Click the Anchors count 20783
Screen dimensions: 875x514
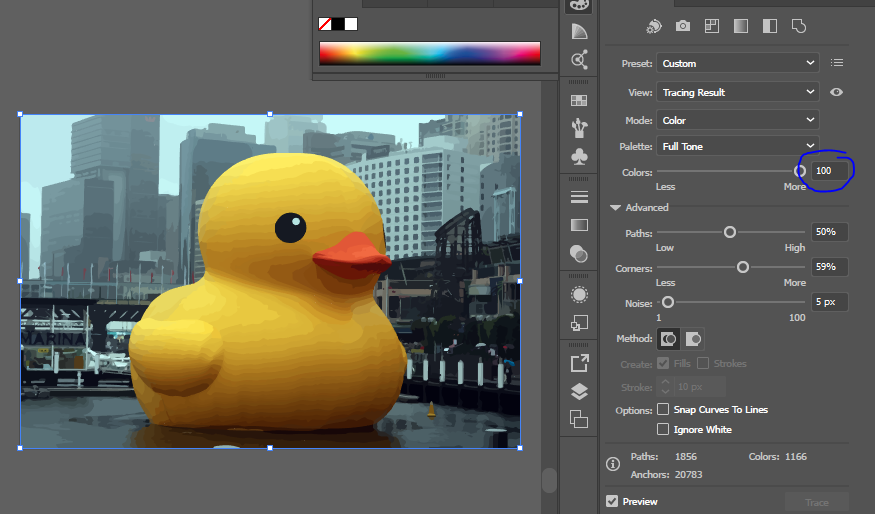point(689,474)
